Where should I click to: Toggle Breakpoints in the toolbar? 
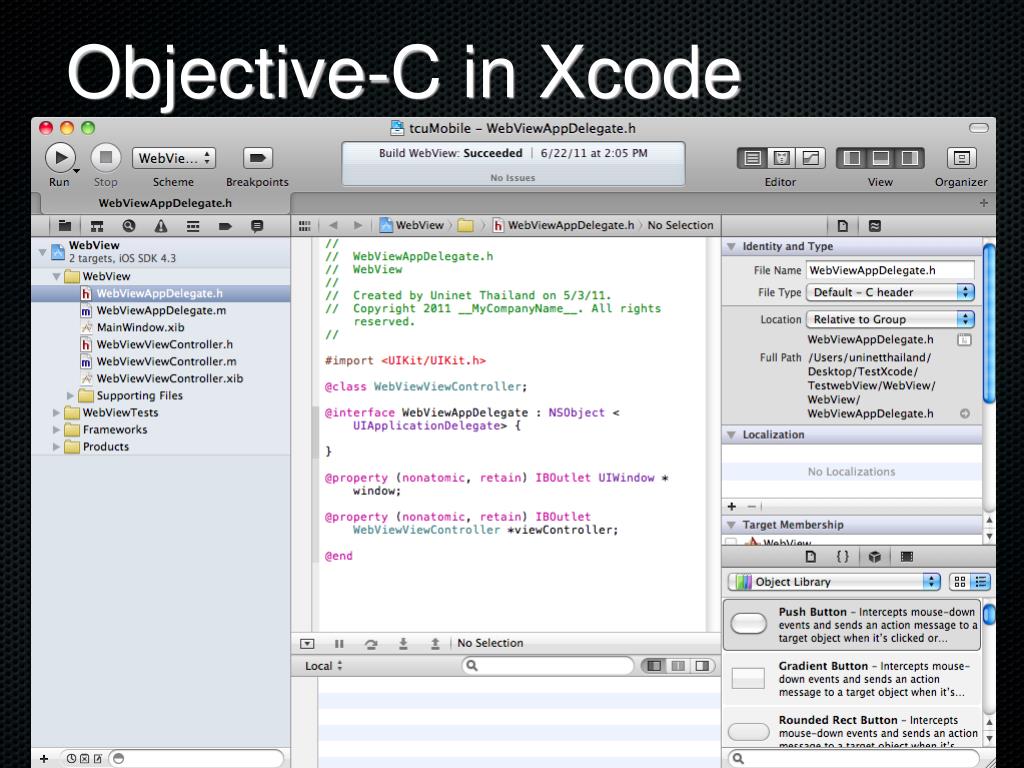click(x=257, y=158)
